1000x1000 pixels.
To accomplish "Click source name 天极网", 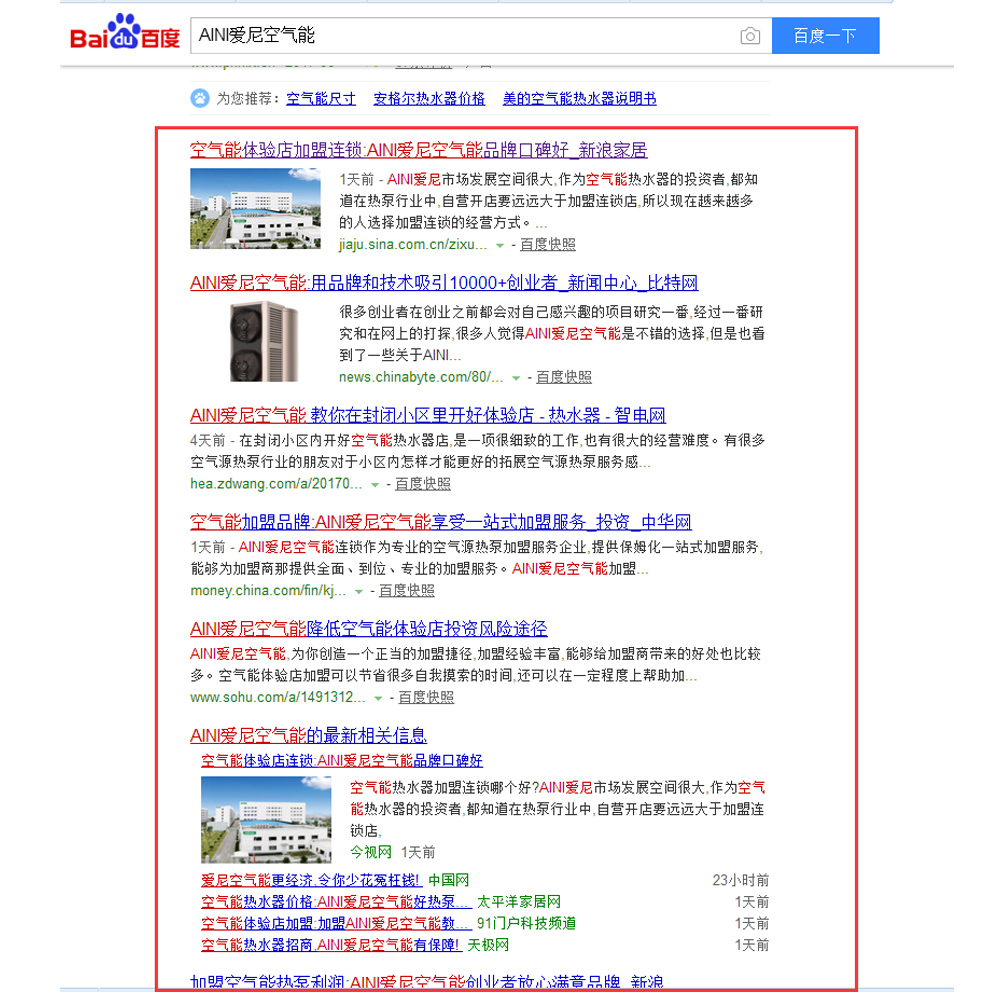I will pyautogui.click(x=488, y=945).
